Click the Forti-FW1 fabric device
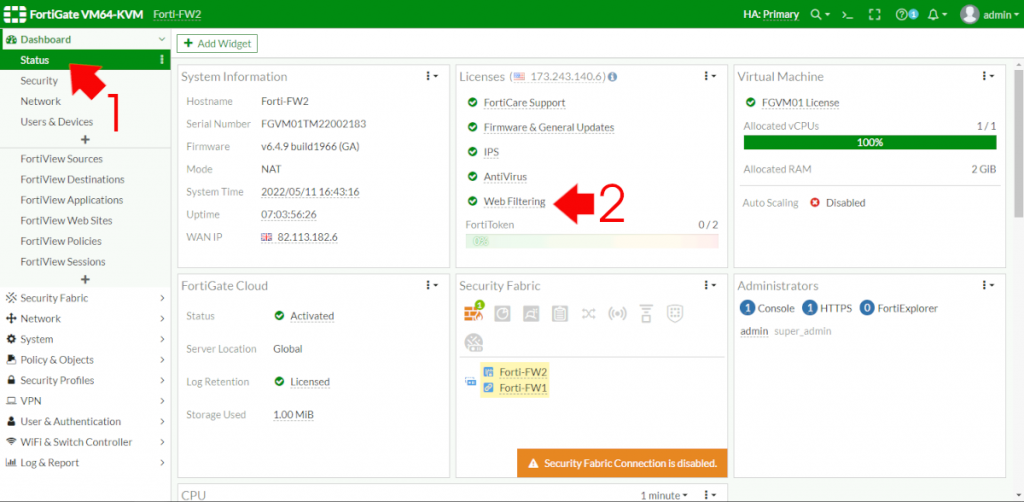This screenshot has height=502, width=1024. coord(523,388)
